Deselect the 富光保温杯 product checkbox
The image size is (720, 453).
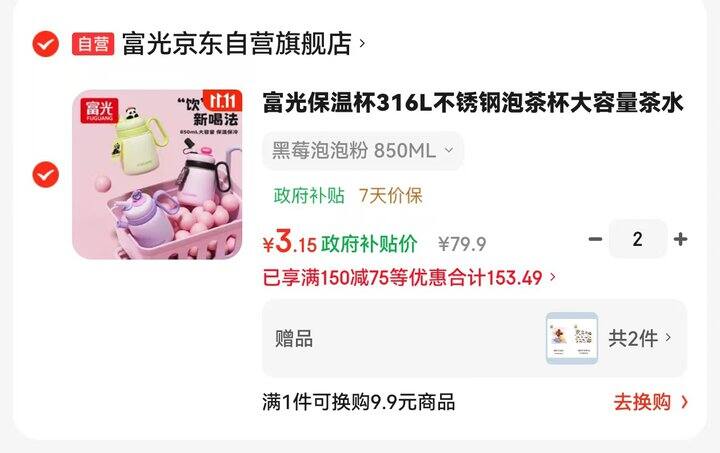45,174
